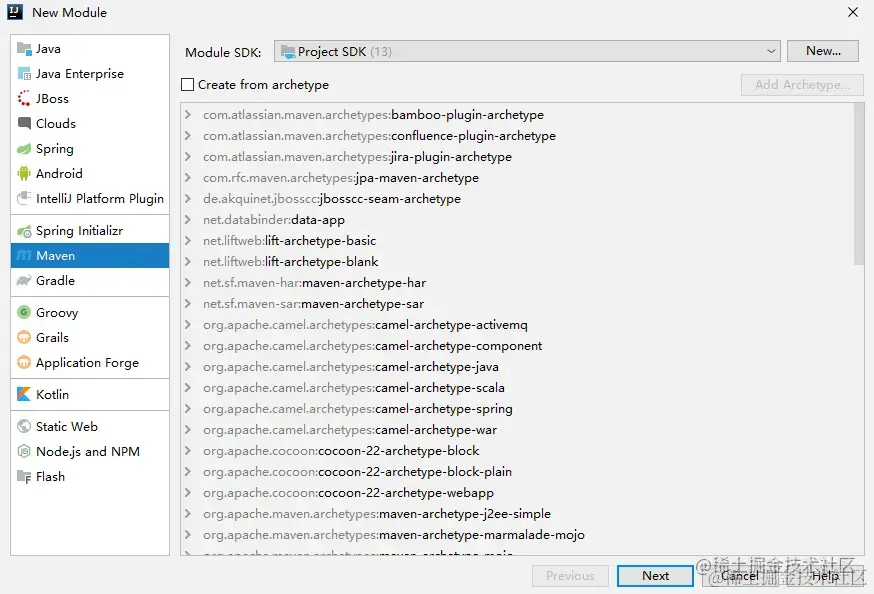Click the JBoss red dots icon
874x594 pixels.
pyautogui.click(x=24, y=99)
